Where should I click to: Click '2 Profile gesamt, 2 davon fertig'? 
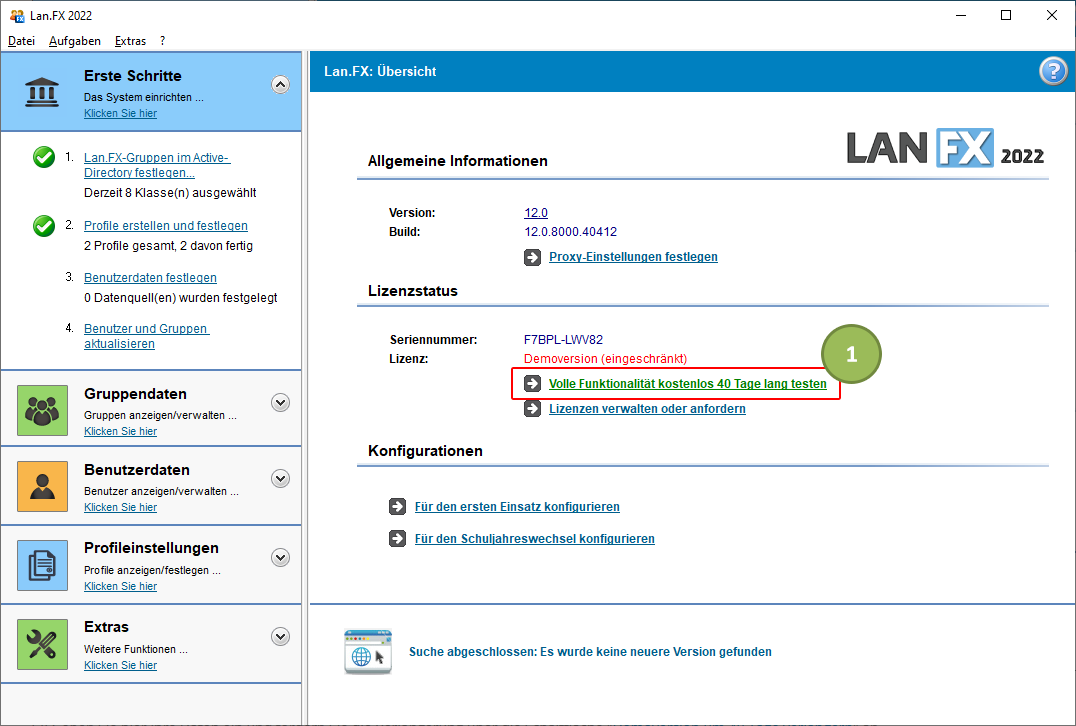[168, 246]
